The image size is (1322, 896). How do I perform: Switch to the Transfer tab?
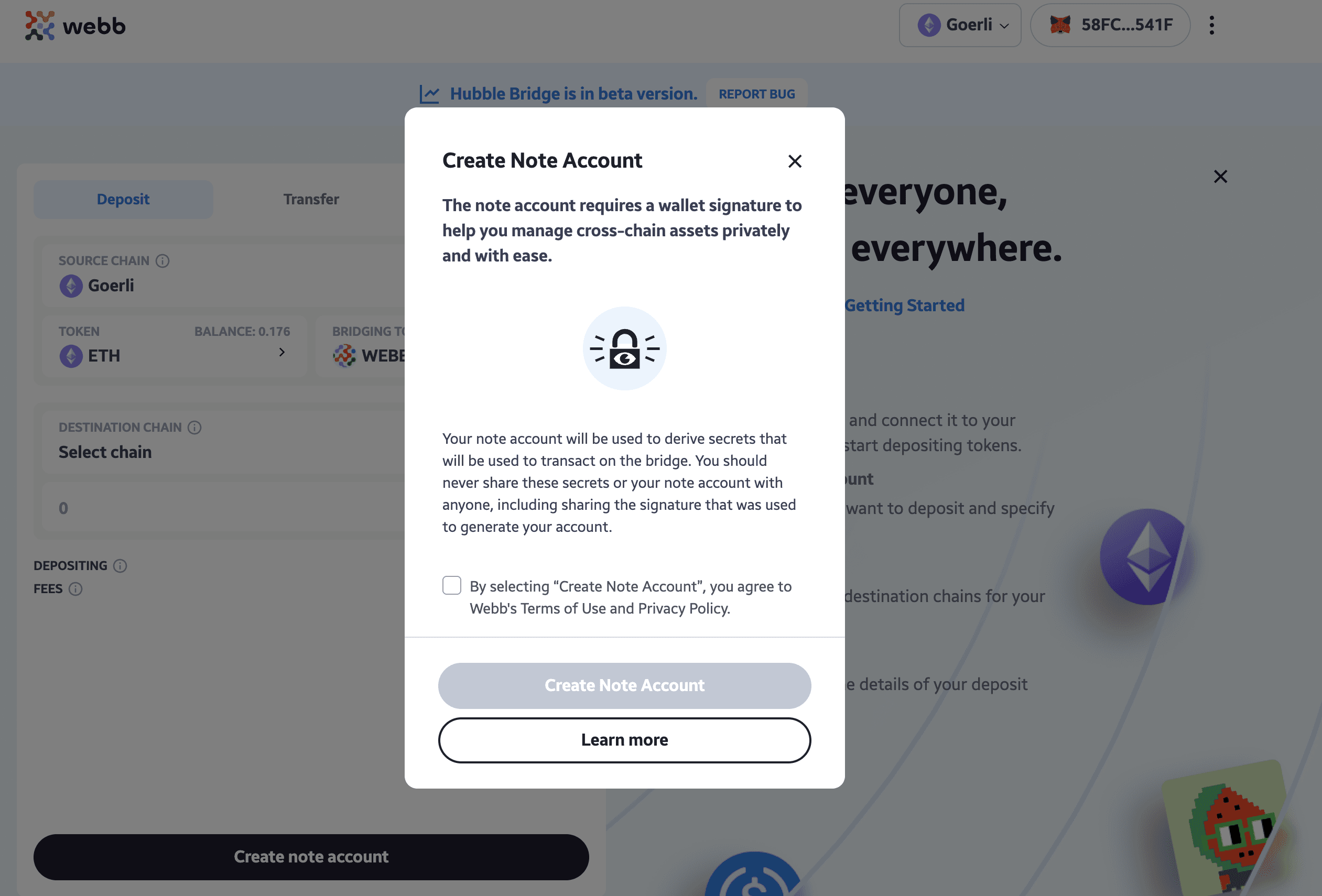coord(310,199)
